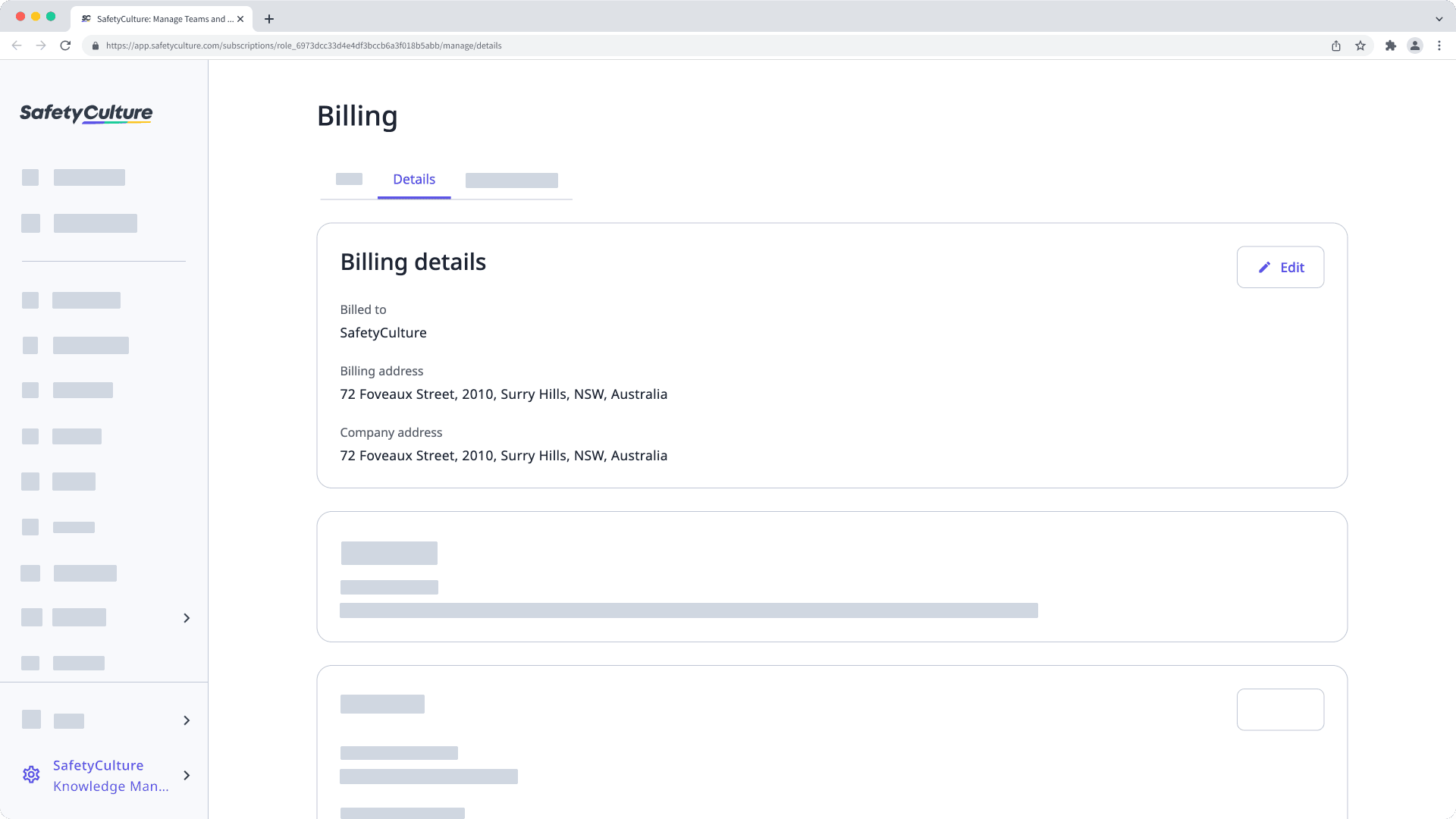
Task: Expand the chevron of the sidebar item below the divider
Action: pos(187,720)
